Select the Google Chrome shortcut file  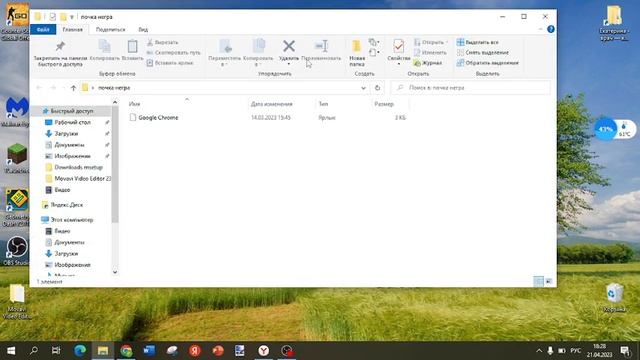click(x=158, y=118)
